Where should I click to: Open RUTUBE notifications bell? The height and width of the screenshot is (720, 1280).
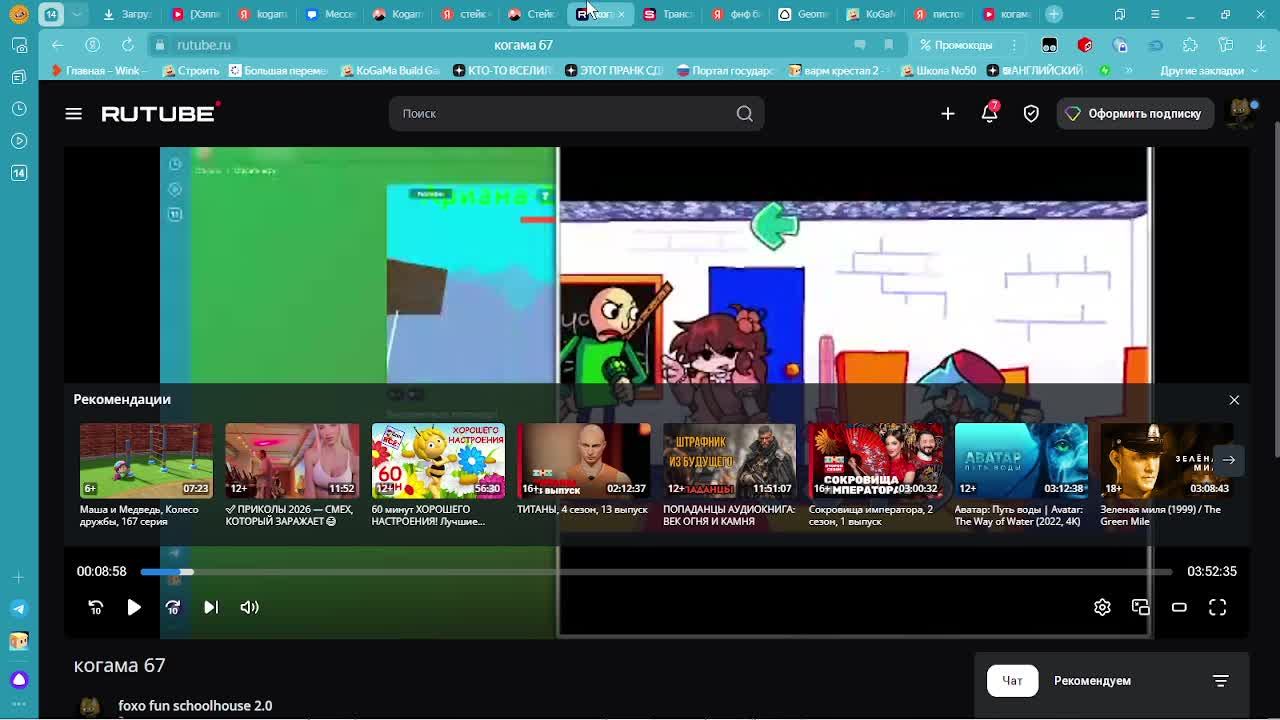coord(989,113)
